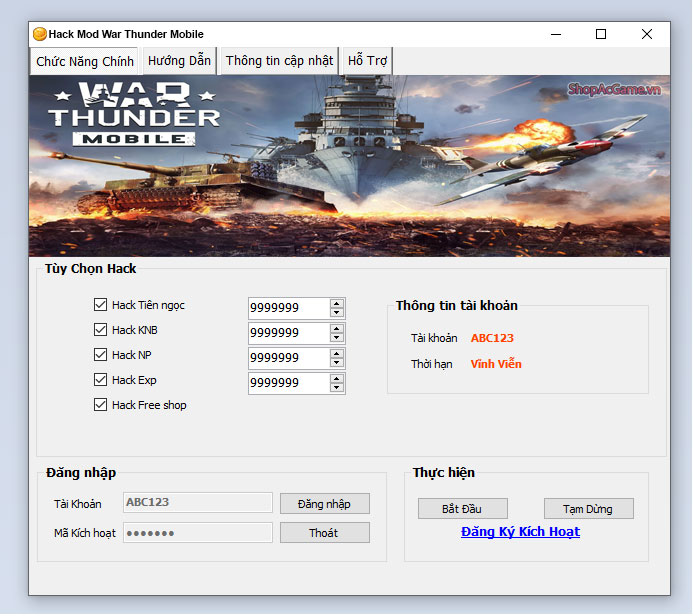Focus the Hack NP amount field

click(x=289, y=358)
